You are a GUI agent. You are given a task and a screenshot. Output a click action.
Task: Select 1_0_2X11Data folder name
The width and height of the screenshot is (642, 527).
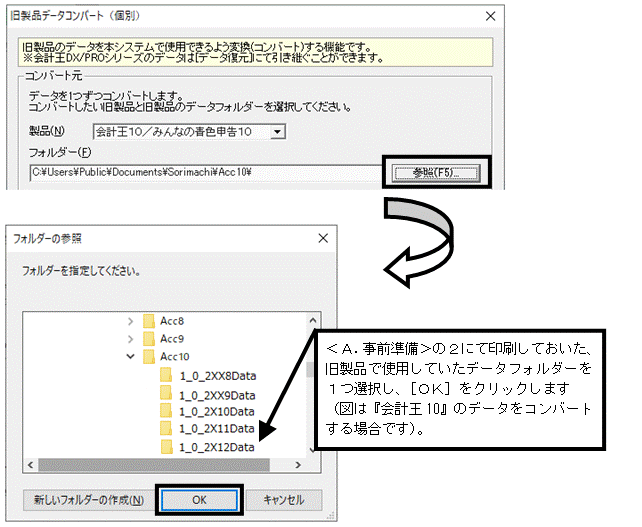click(x=217, y=429)
